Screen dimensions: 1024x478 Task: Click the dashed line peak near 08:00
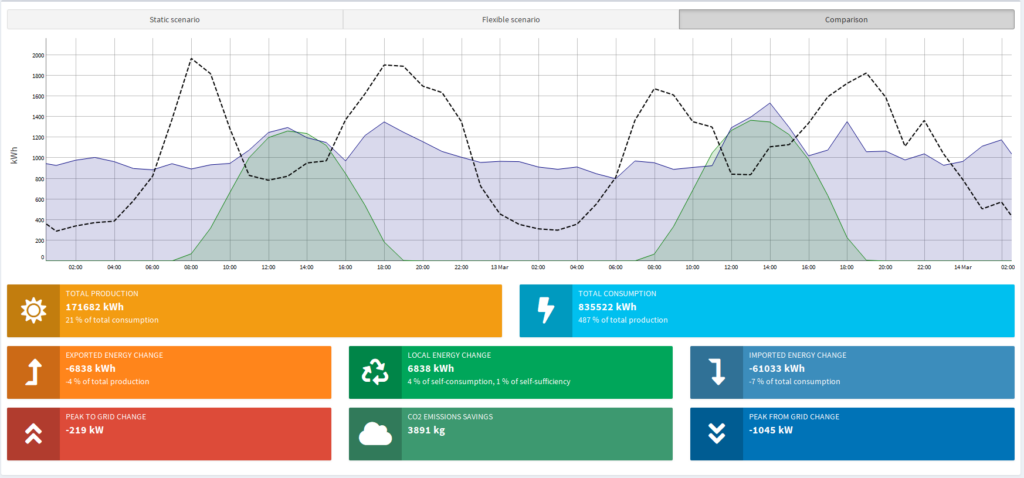[191, 59]
